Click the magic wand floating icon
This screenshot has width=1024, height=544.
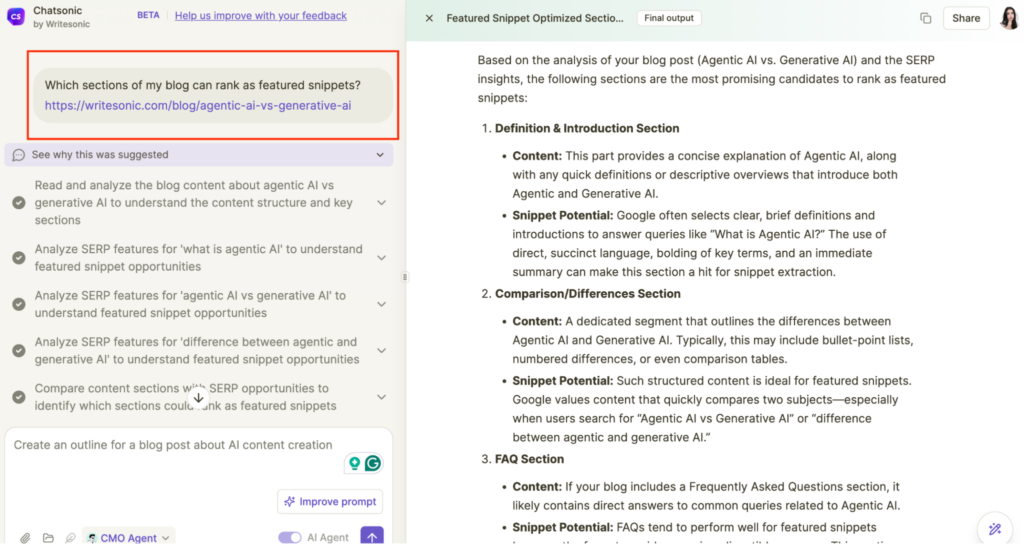coord(995,528)
